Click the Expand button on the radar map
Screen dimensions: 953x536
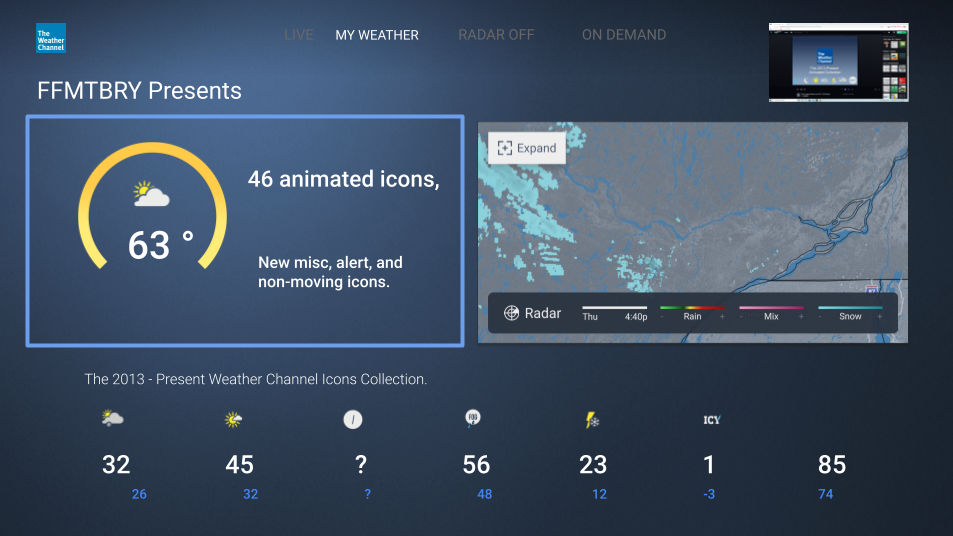527,148
